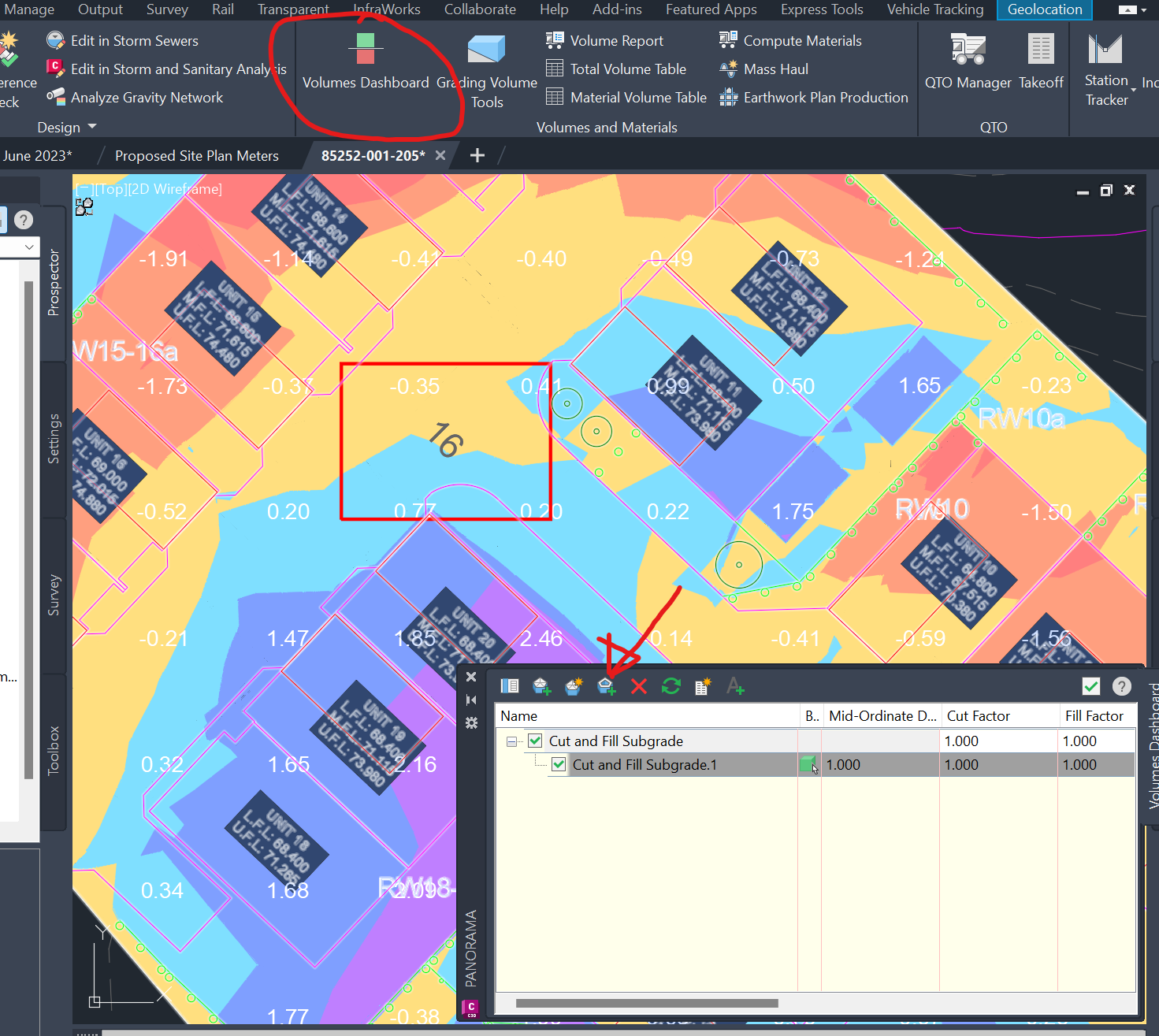Uncheck the Cut and Fill Subgrade.1 checkbox
Viewport: 1159px width, 1036px height.
(x=558, y=764)
